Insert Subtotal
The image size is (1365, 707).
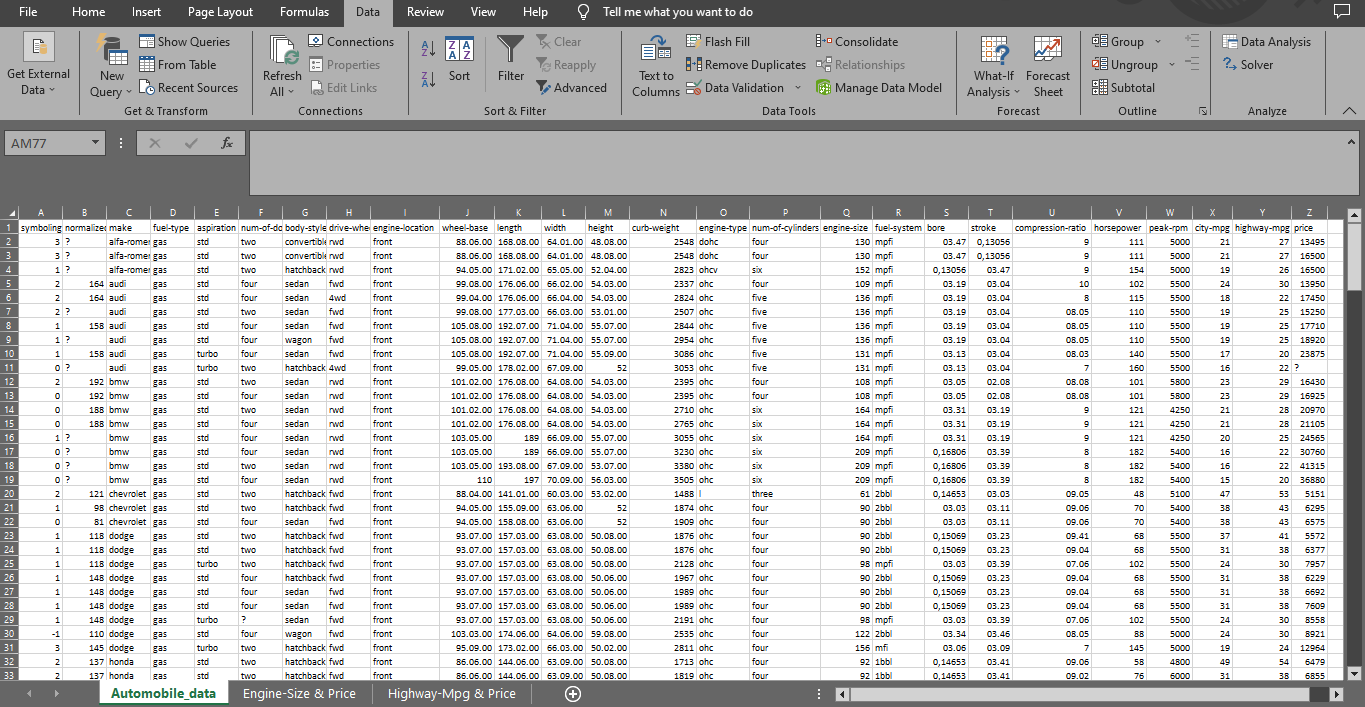pyautogui.click(x=1124, y=88)
